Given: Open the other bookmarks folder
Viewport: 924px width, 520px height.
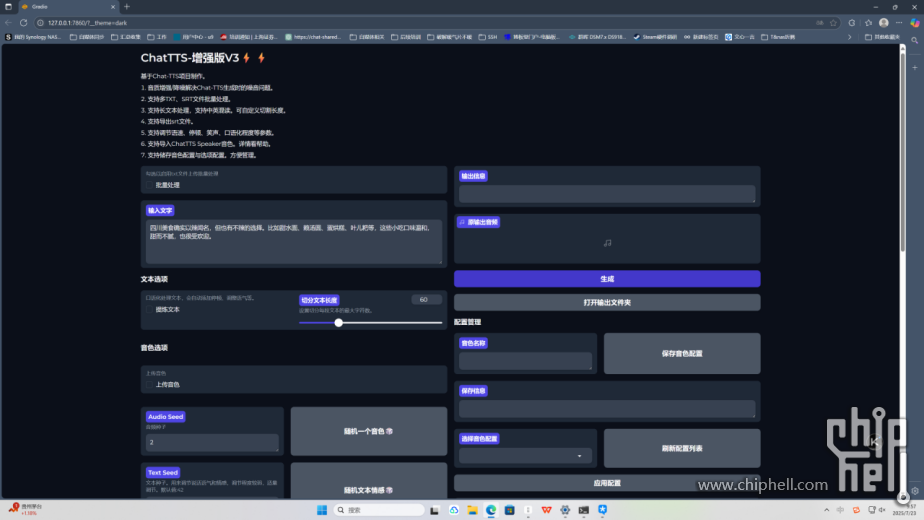Looking at the screenshot, I should click(882, 37).
